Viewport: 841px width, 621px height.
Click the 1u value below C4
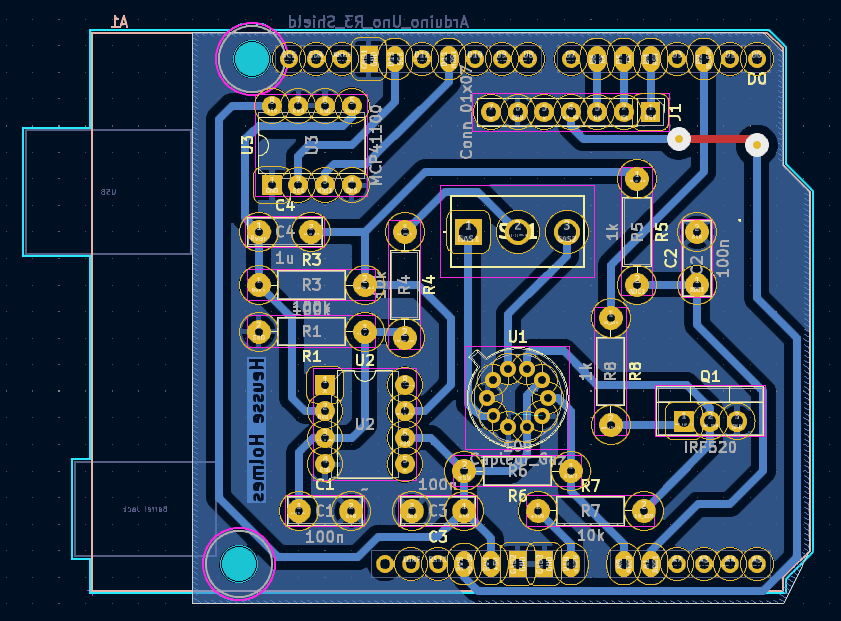[284, 258]
